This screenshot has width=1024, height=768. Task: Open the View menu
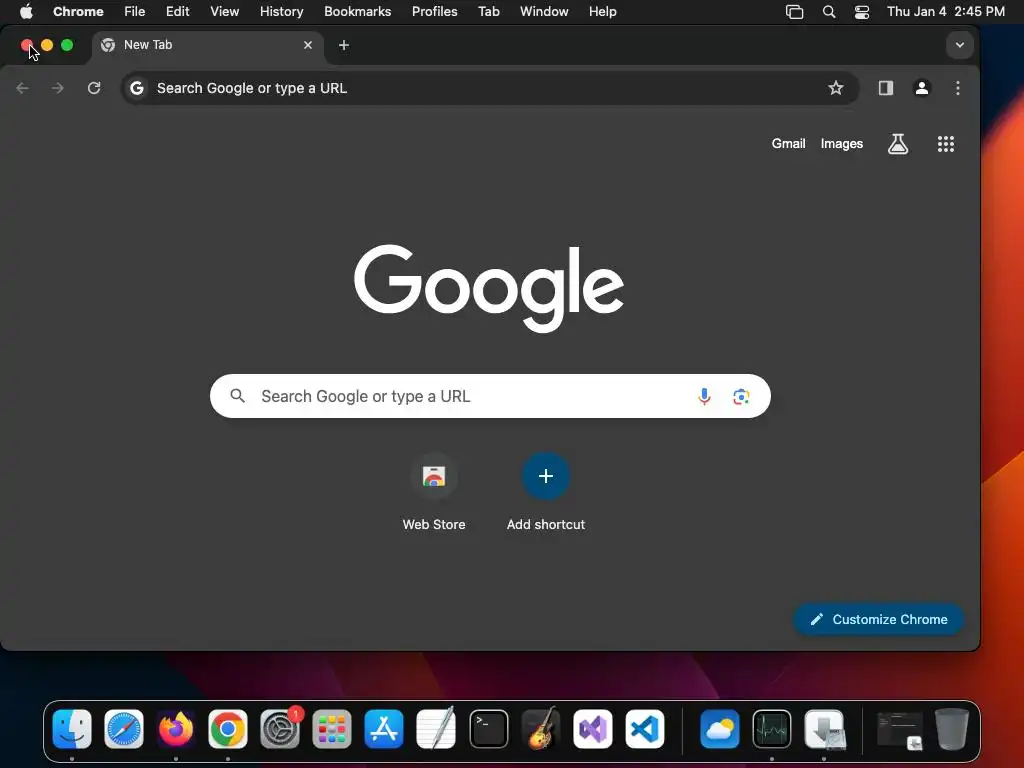[x=225, y=12]
